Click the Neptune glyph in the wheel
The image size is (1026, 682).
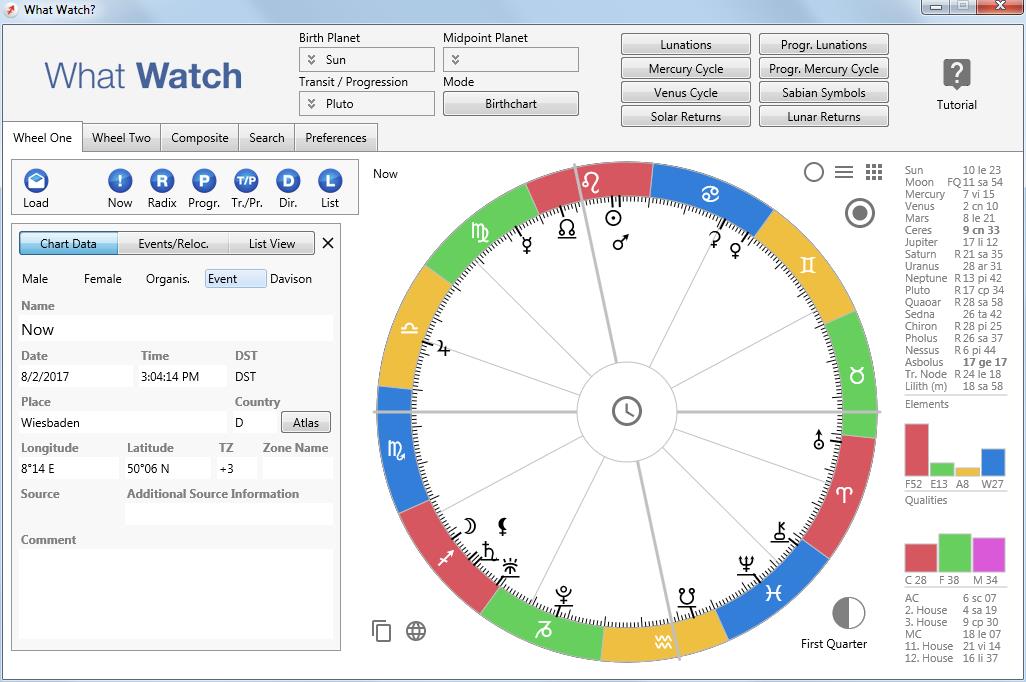747,564
